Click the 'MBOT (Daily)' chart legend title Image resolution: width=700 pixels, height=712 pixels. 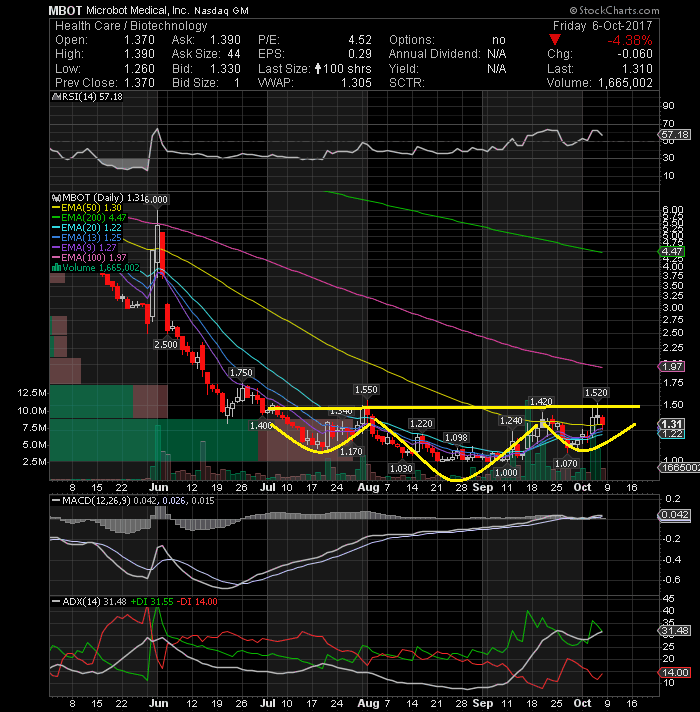click(x=93, y=198)
